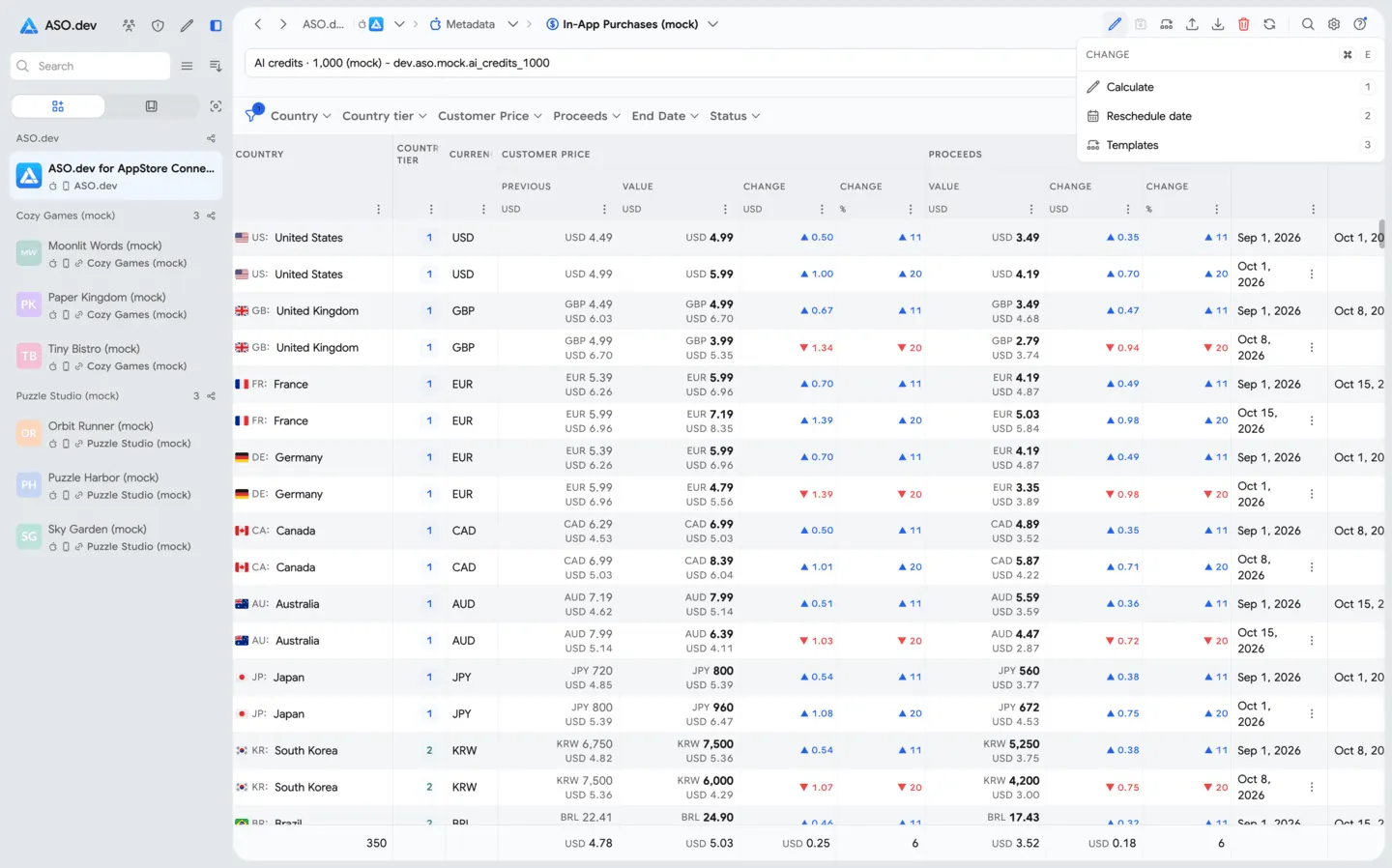
Task: Click the Sky Garden (mock) app
Action: tap(117, 537)
